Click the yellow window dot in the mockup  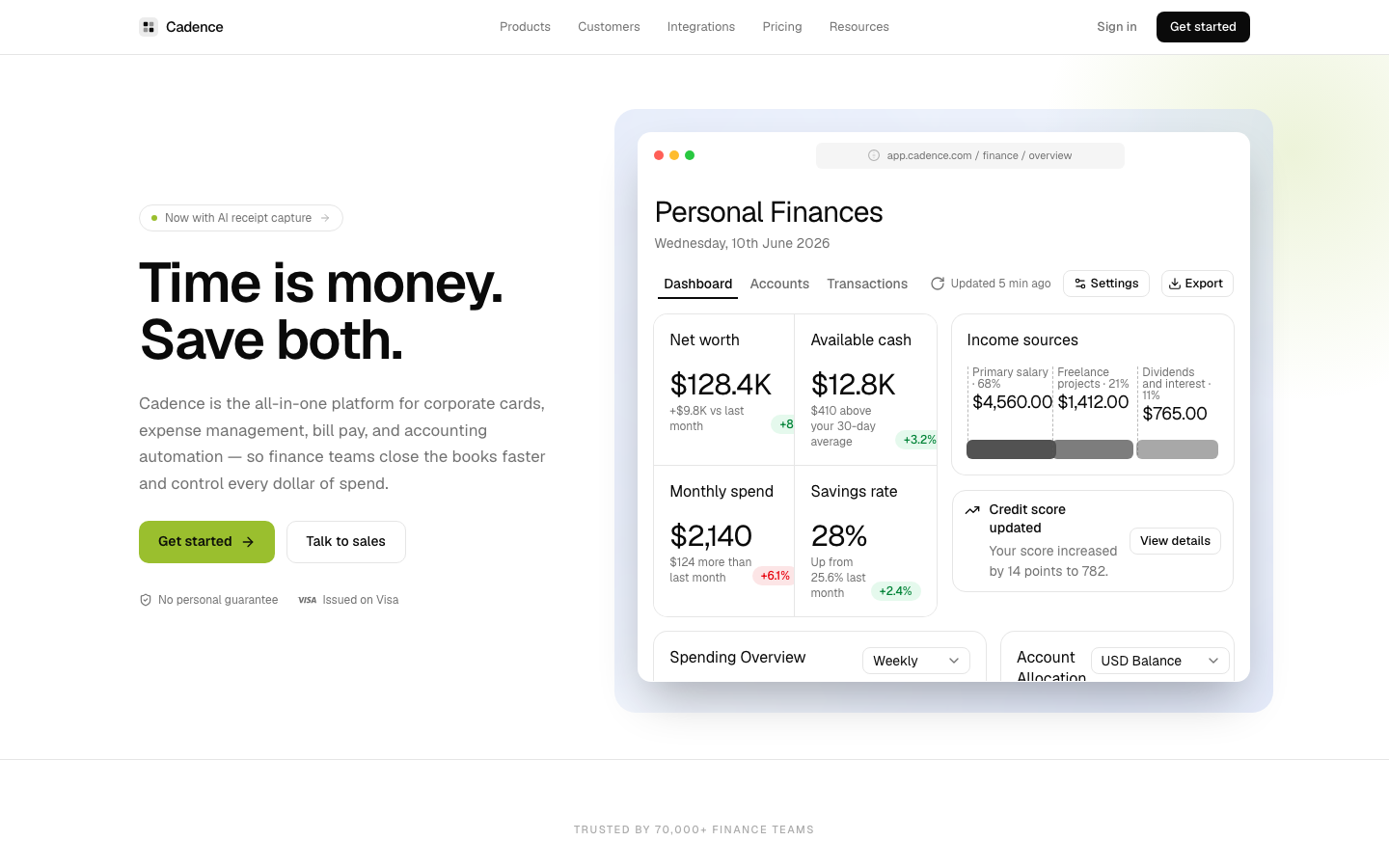[x=674, y=155]
